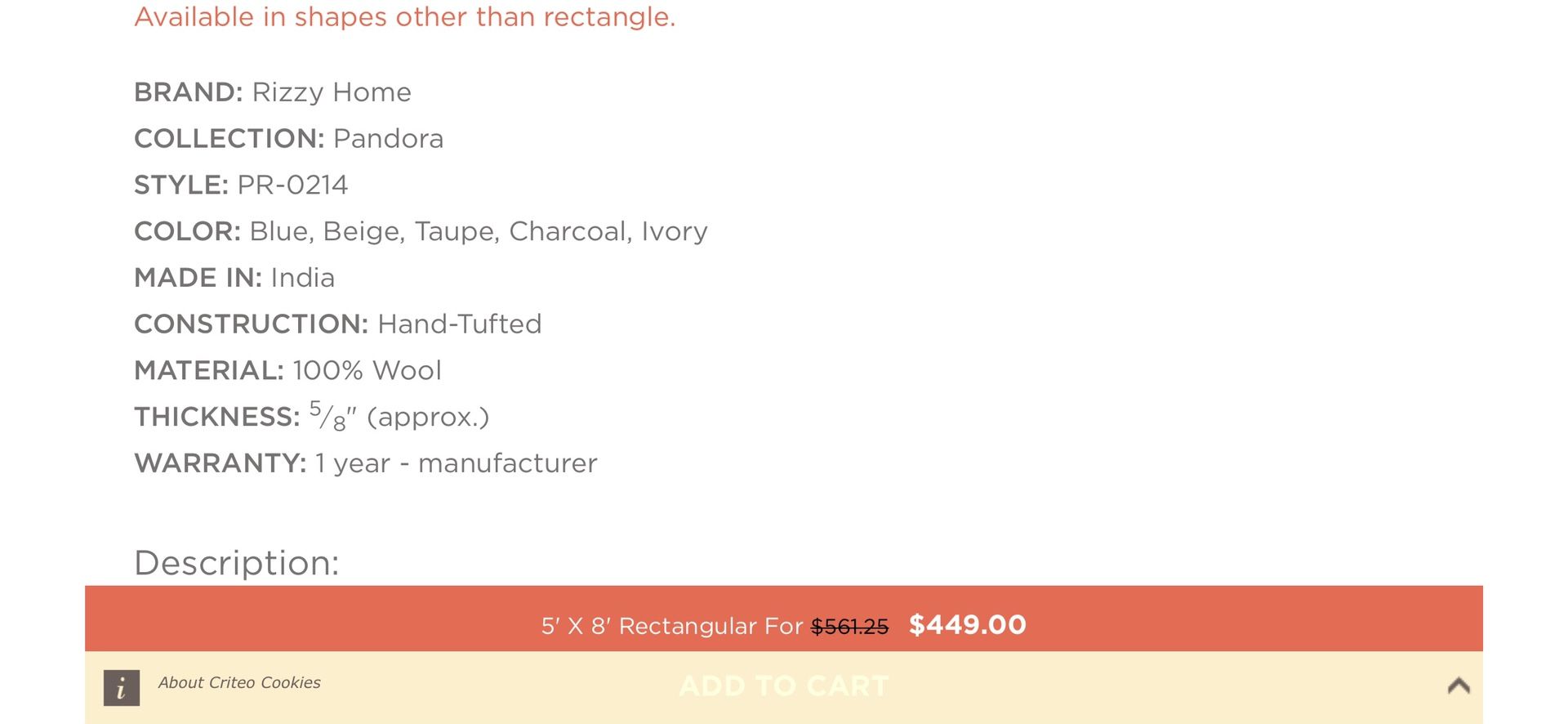Click the Description heading
Screen dimensions: 1568x724
click(237, 563)
